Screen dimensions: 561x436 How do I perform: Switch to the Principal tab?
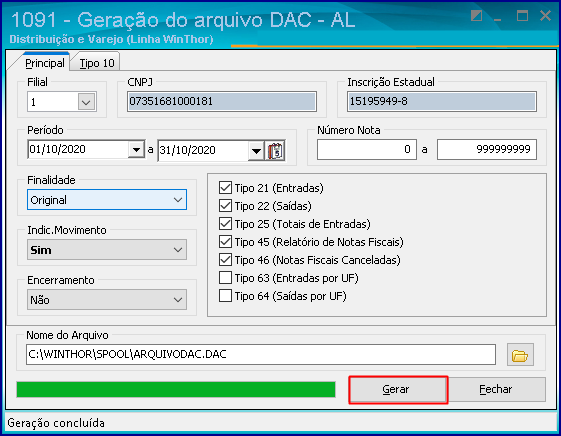45,63
